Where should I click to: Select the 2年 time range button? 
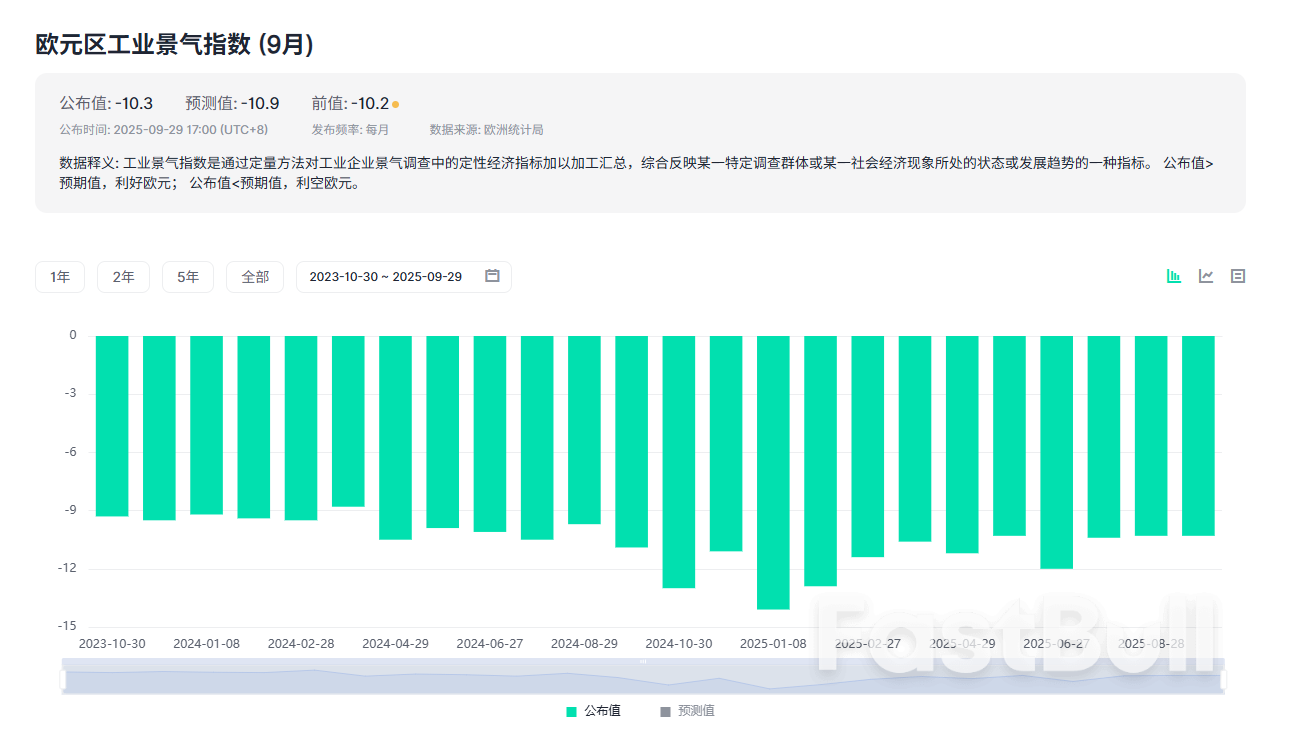coord(123,276)
